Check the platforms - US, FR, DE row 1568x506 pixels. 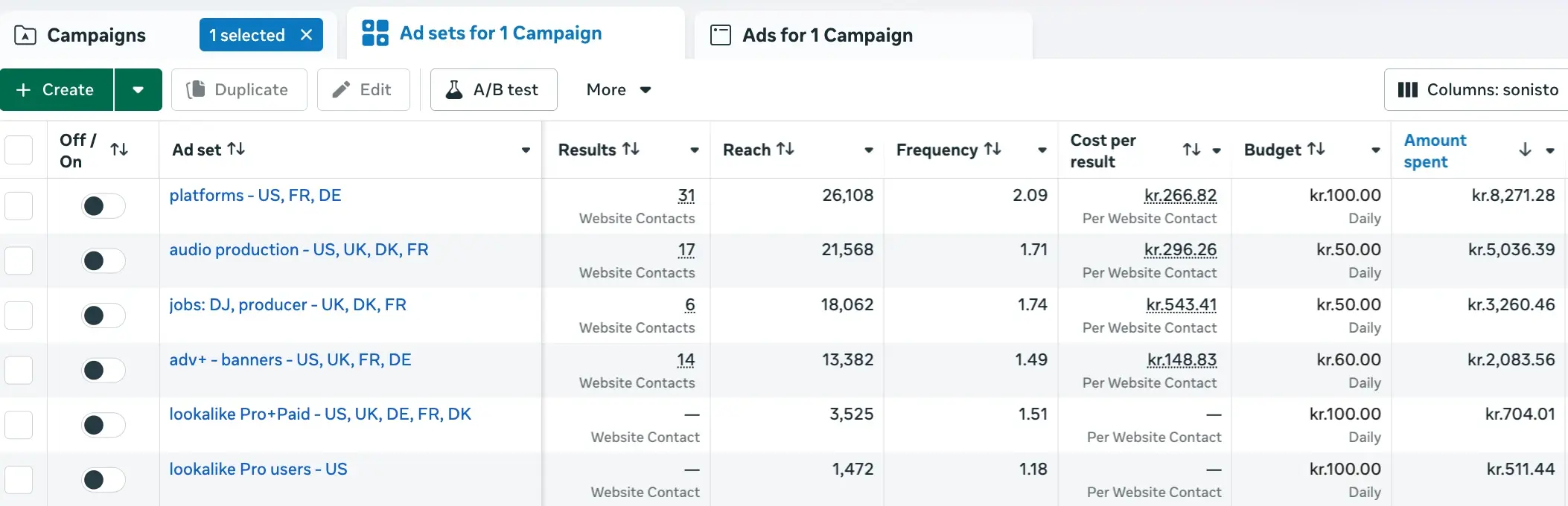19,206
